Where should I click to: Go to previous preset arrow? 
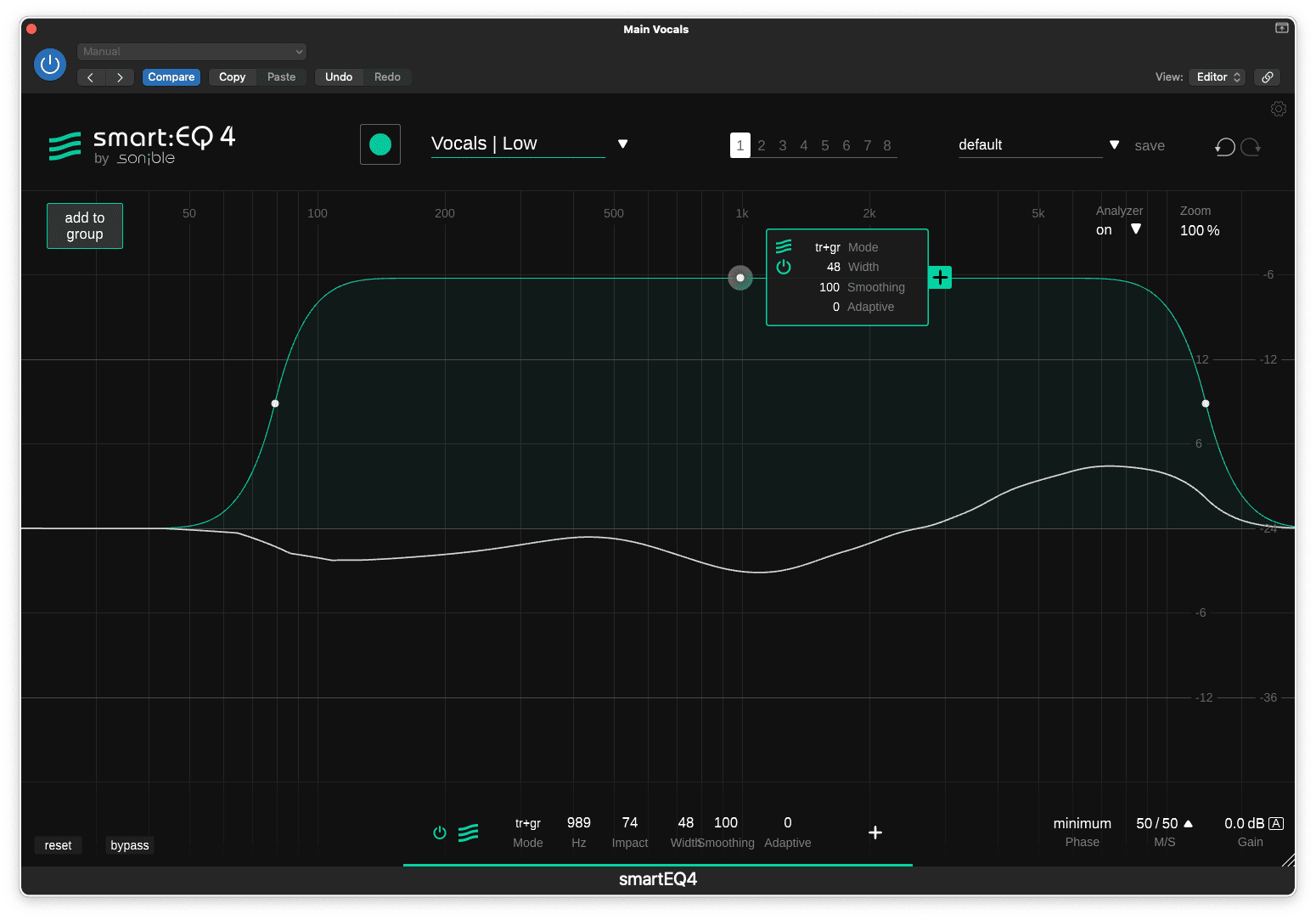(x=91, y=77)
